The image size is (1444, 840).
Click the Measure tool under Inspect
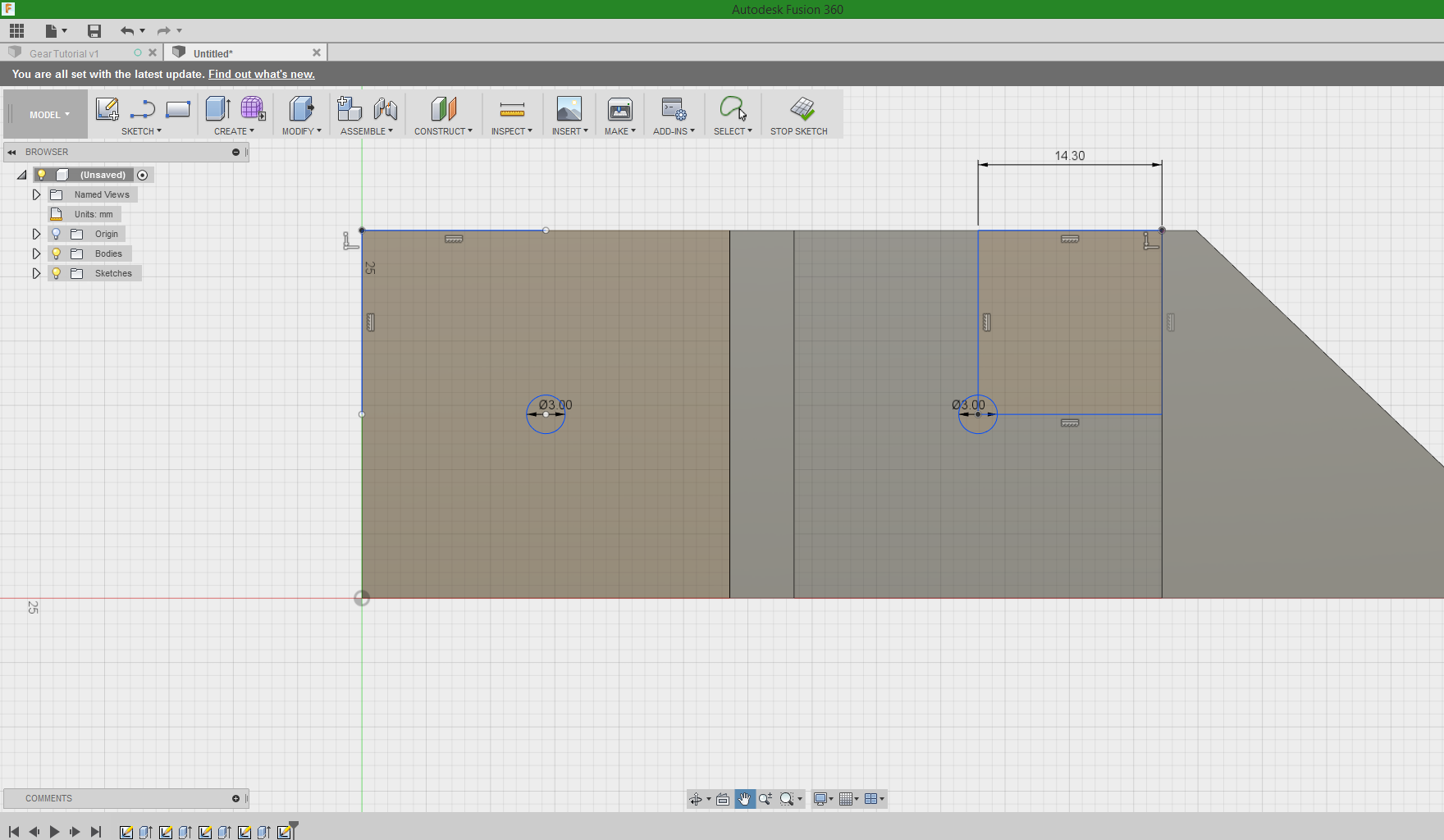(x=512, y=109)
